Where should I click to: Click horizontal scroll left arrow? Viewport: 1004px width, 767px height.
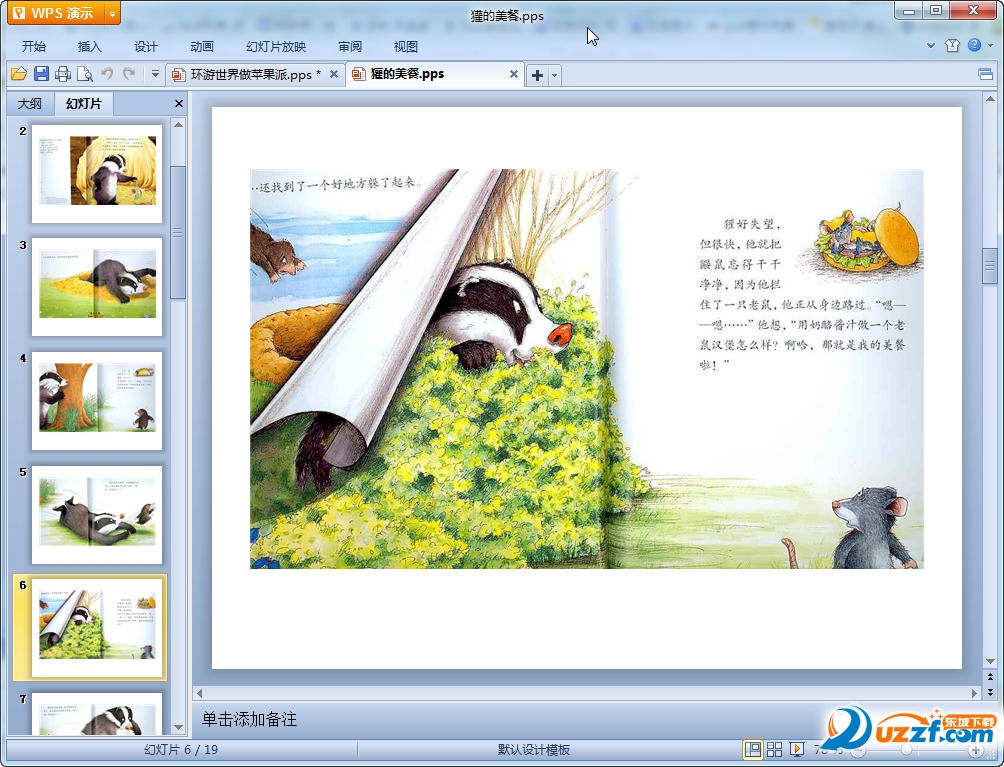point(199,693)
